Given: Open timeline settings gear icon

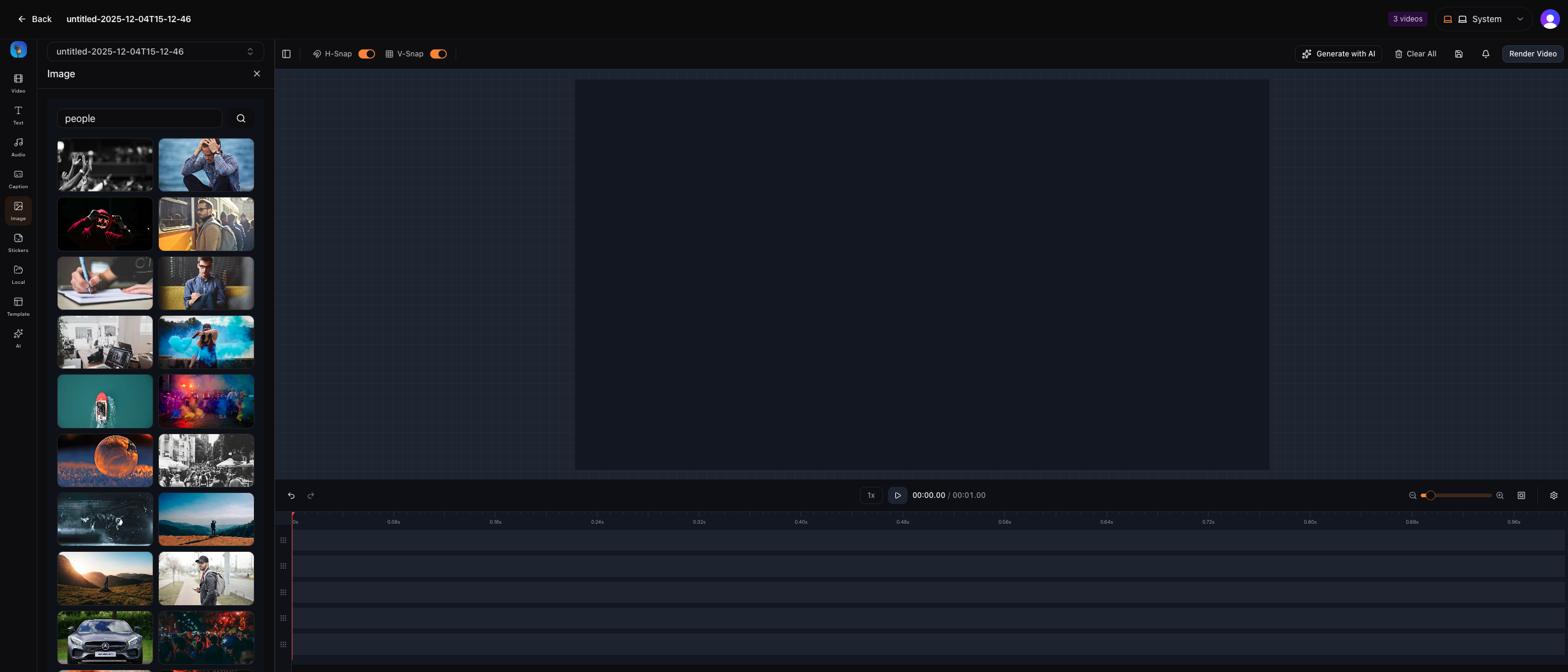Looking at the screenshot, I should [1554, 495].
